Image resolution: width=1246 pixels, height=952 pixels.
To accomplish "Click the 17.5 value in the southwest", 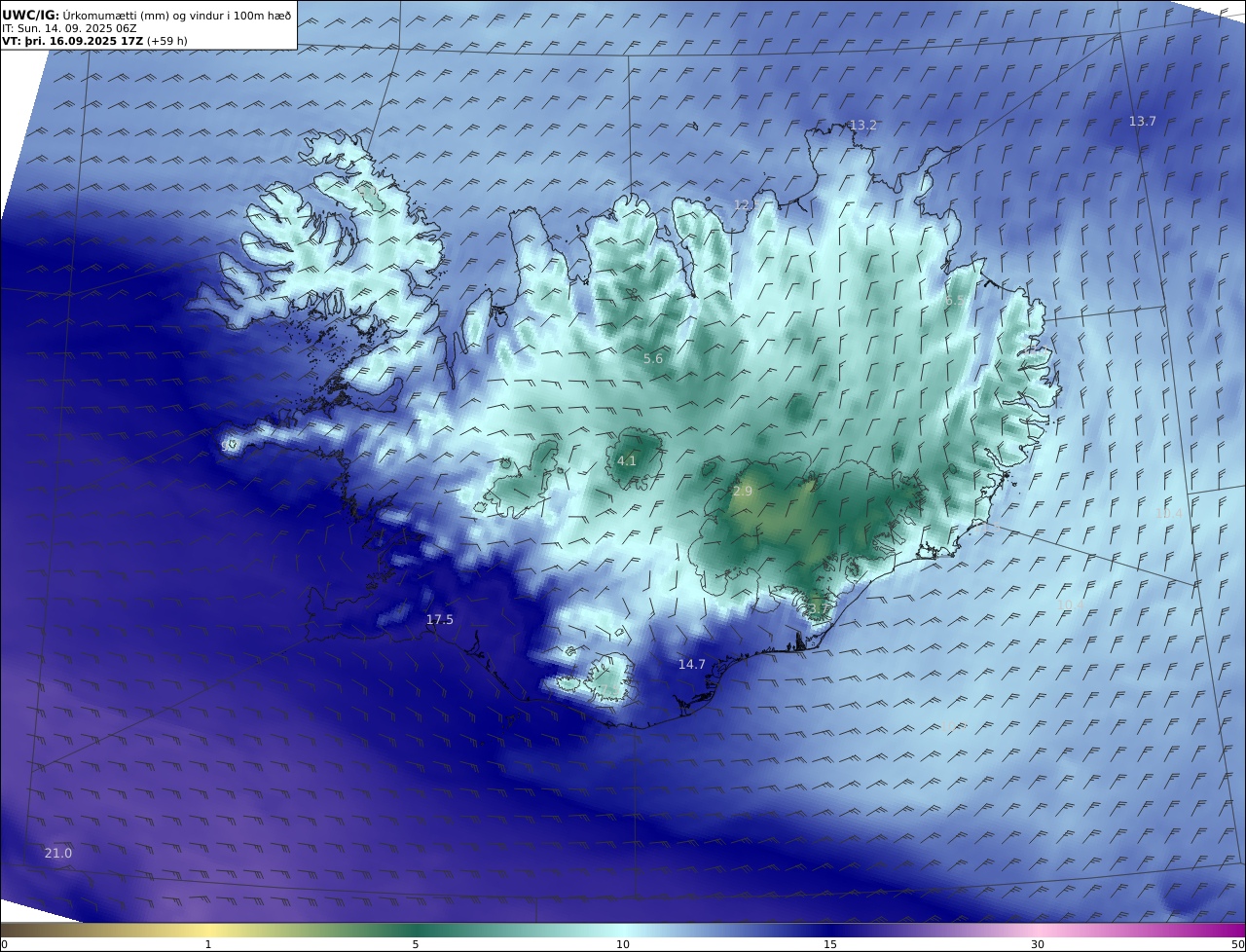I will [x=440, y=619].
